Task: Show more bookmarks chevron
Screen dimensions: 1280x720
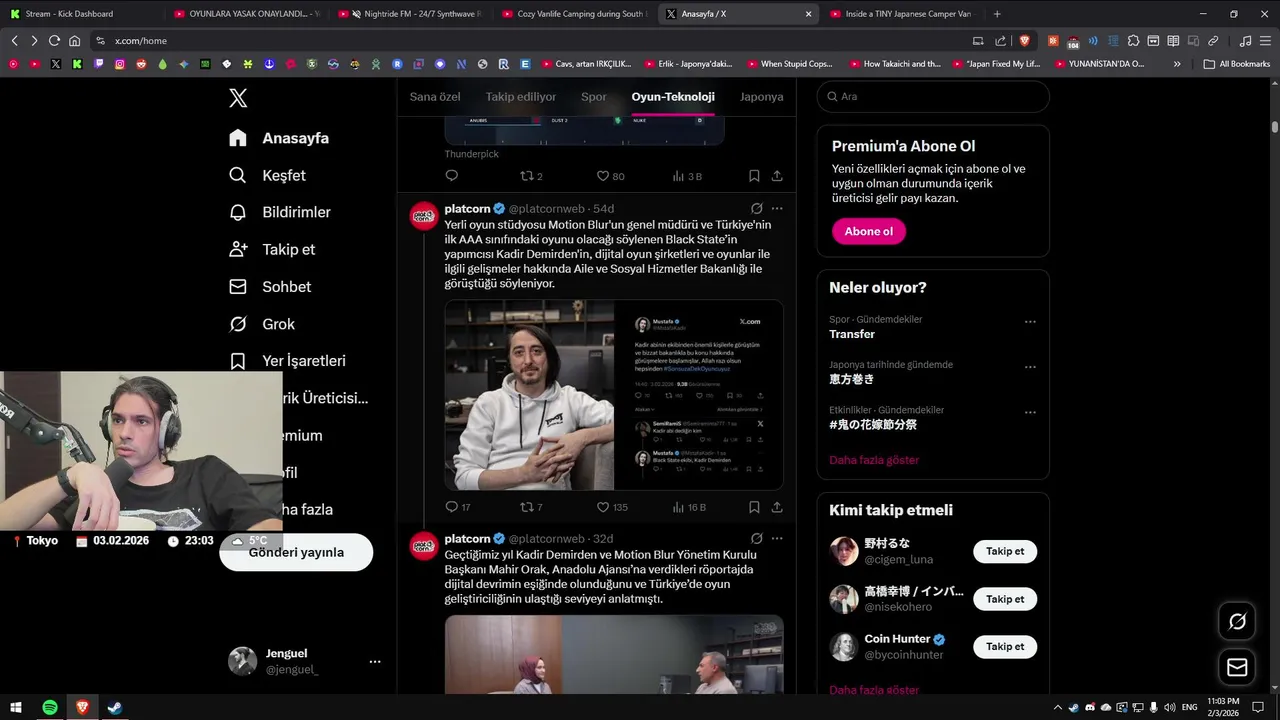Action: pyautogui.click(x=1177, y=64)
